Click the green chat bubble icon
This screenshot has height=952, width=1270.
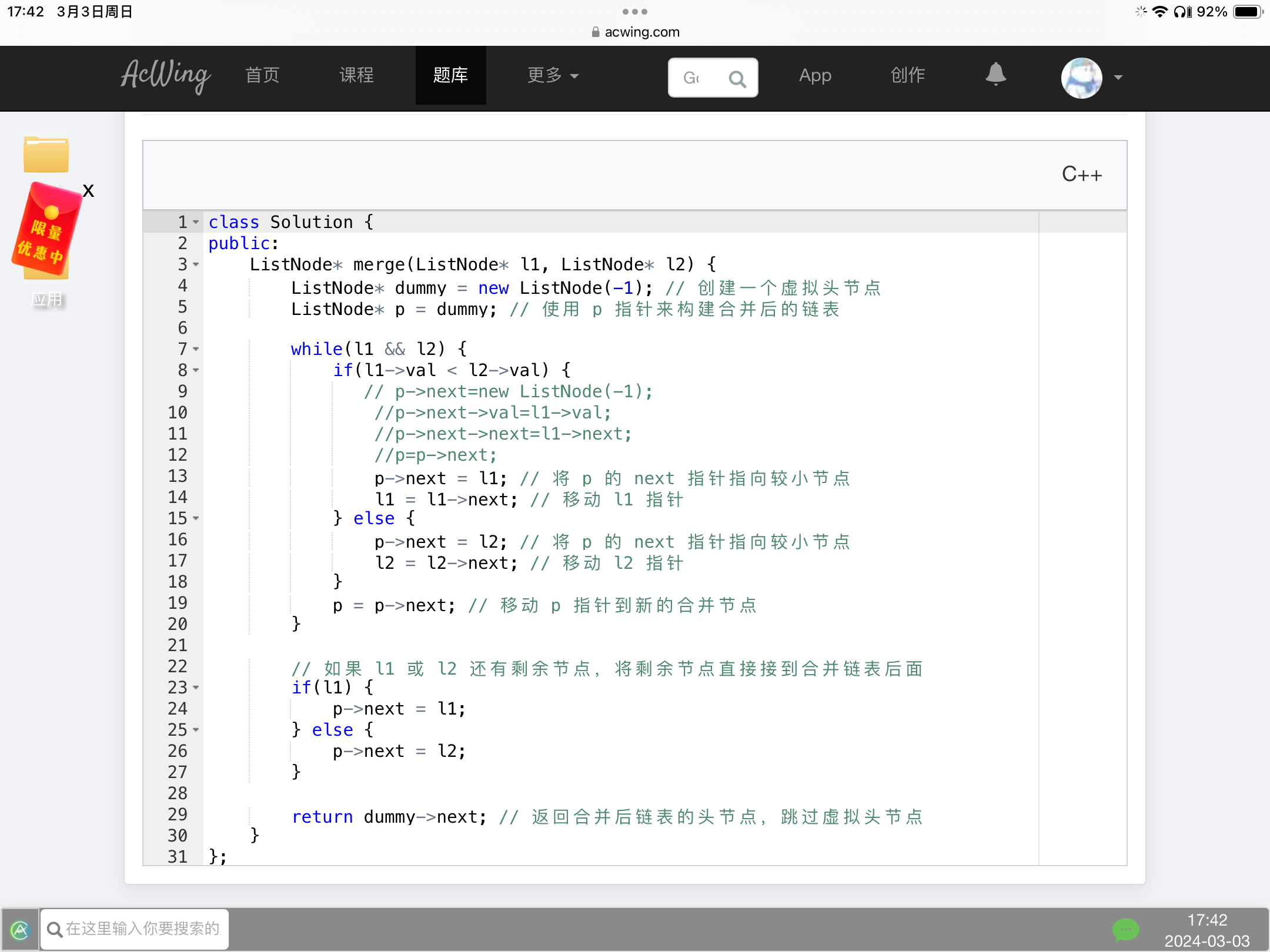[1125, 929]
